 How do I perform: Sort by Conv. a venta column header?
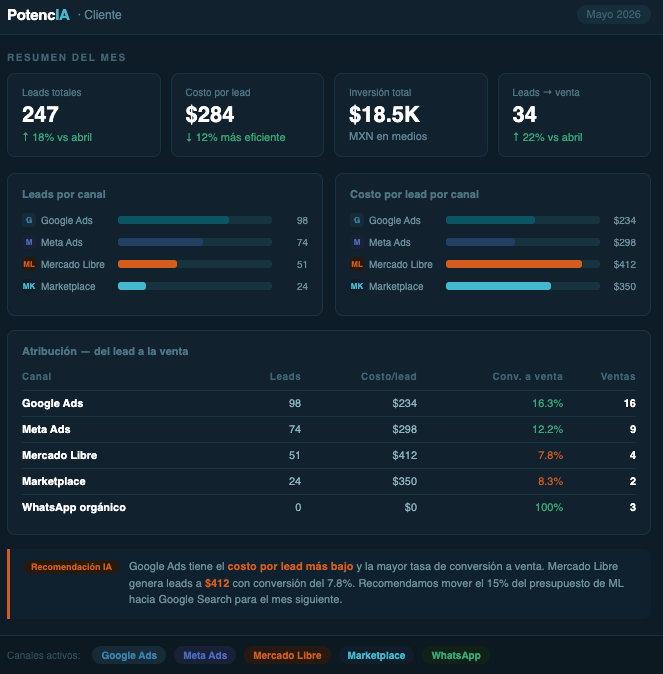528,377
